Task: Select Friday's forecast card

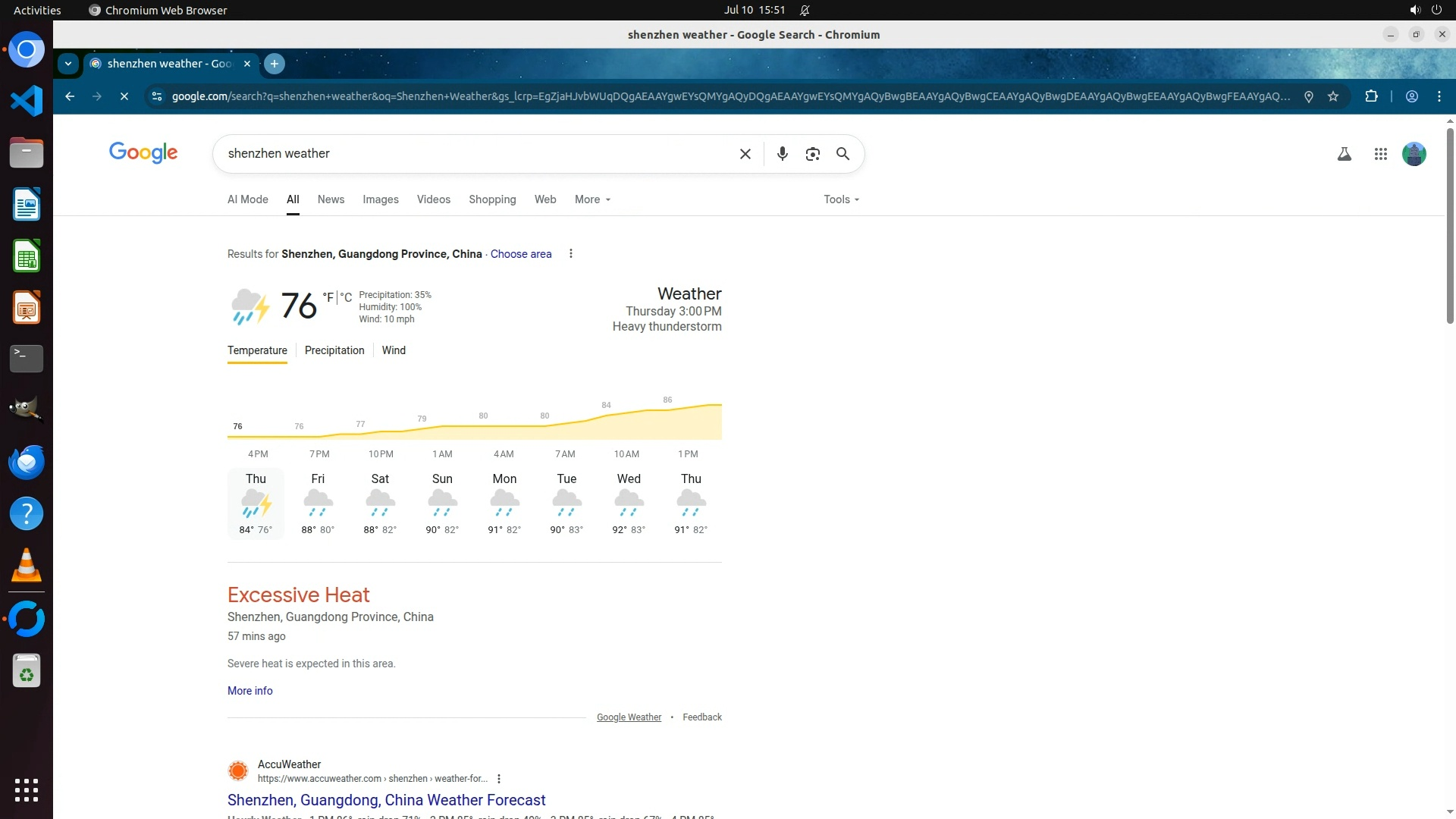Action: [318, 504]
